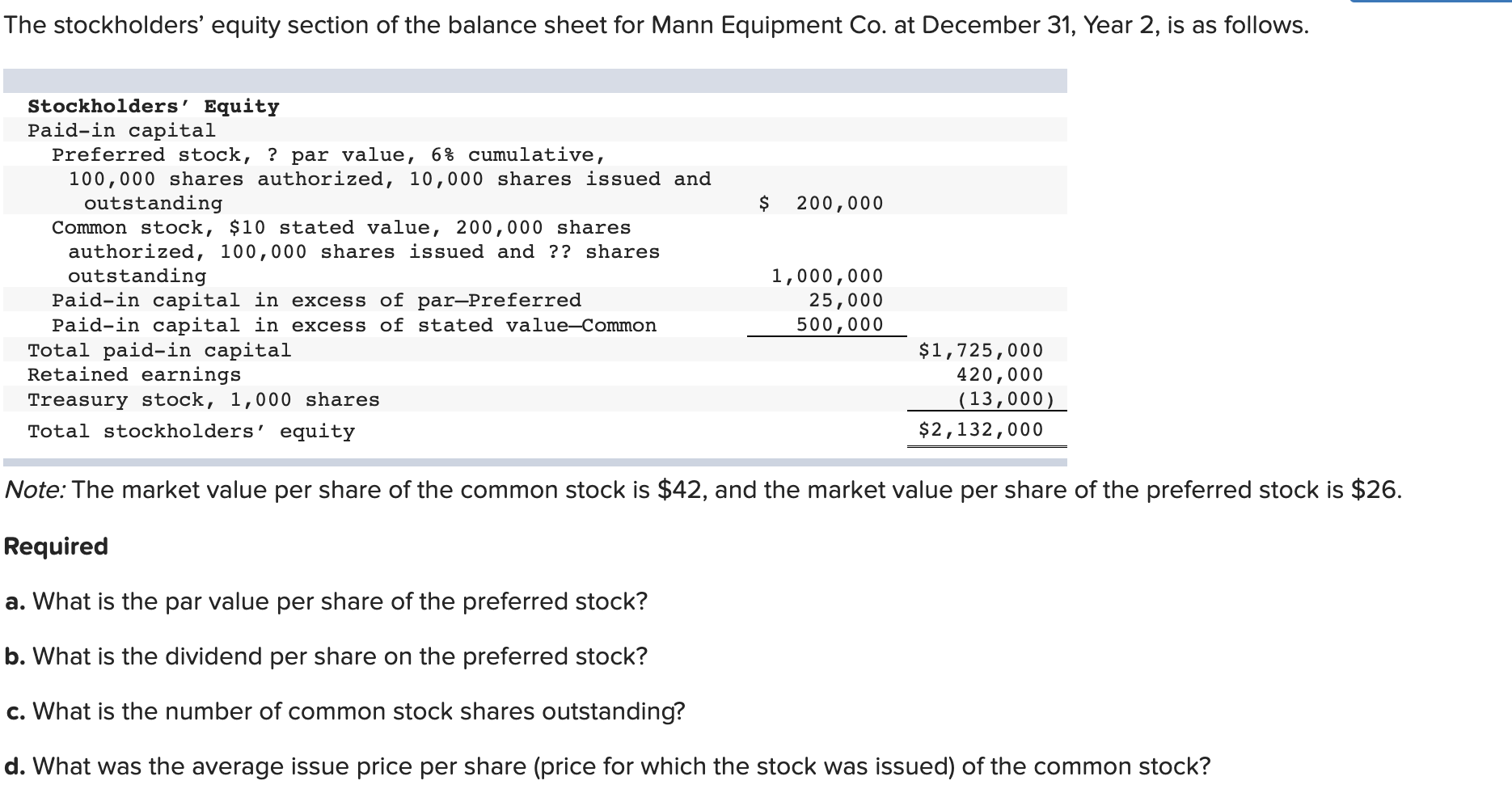Select question a about preferred par value
1512x789 pixels.
[326, 601]
